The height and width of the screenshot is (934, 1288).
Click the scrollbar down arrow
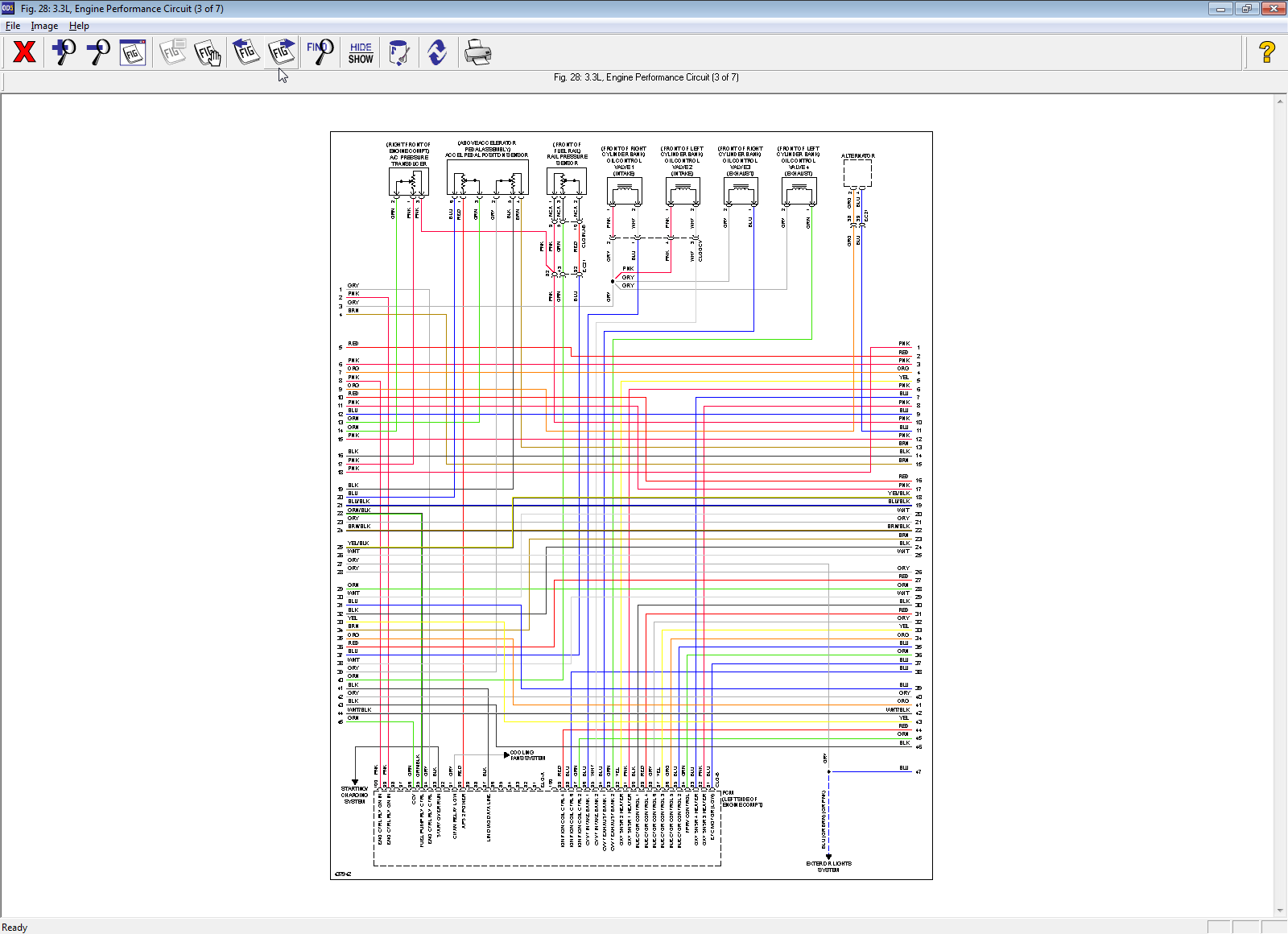1280,911
